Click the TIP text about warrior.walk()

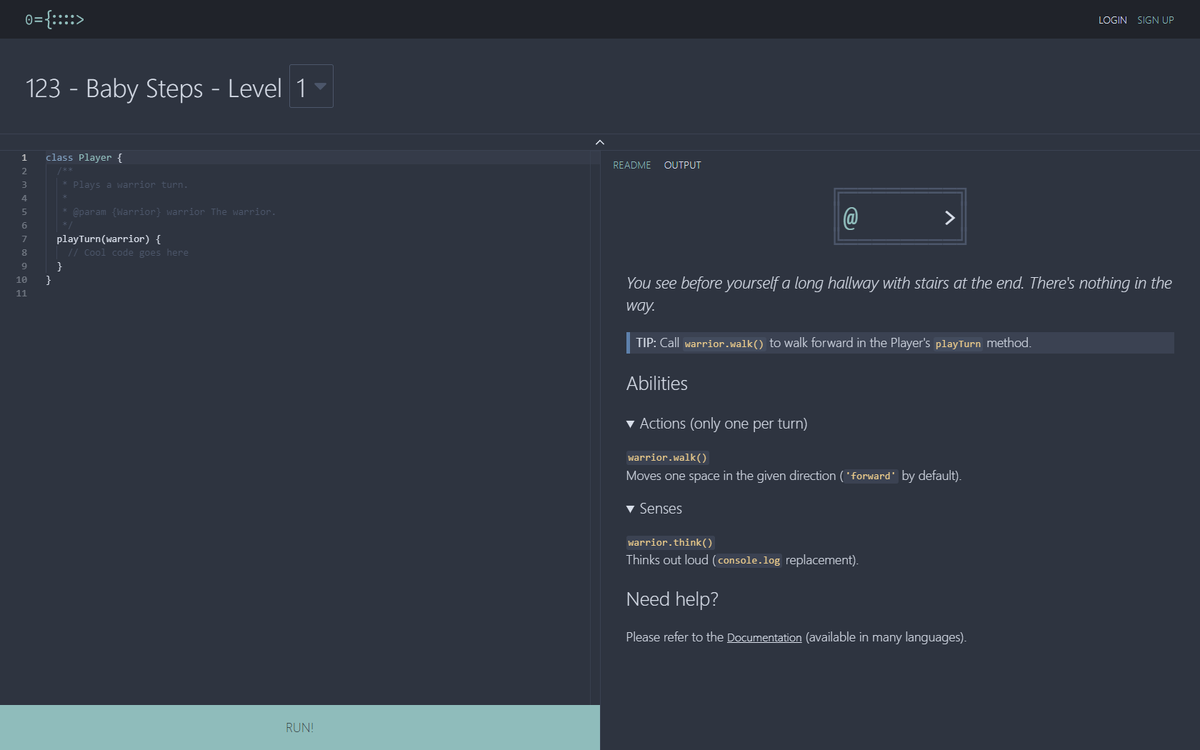[900, 343]
